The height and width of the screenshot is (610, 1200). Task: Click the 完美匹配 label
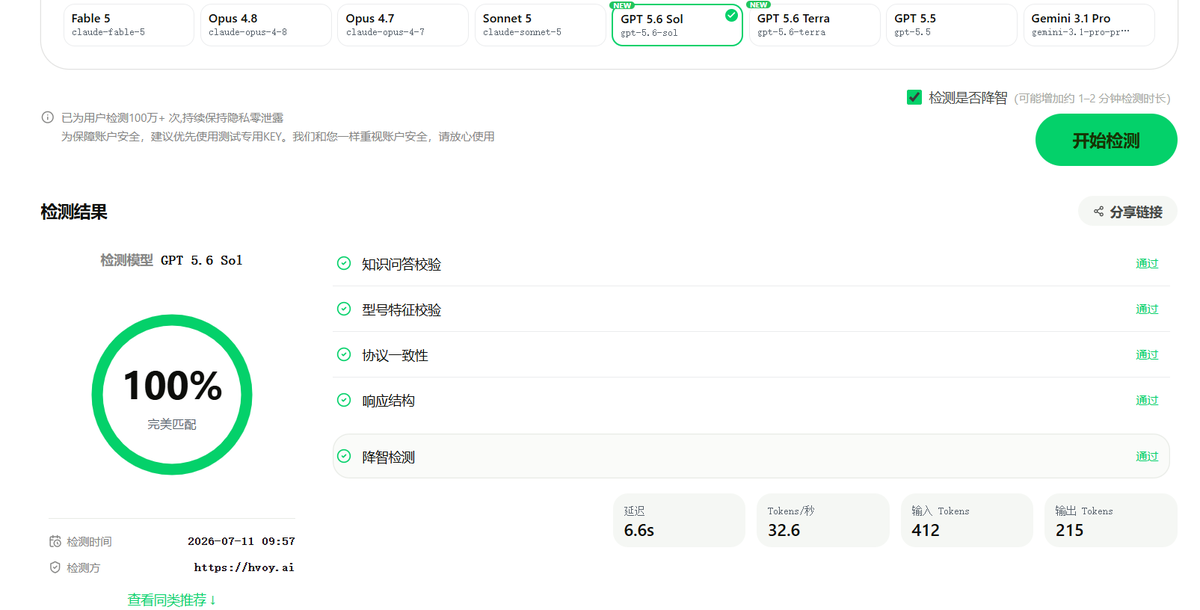click(x=172, y=424)
